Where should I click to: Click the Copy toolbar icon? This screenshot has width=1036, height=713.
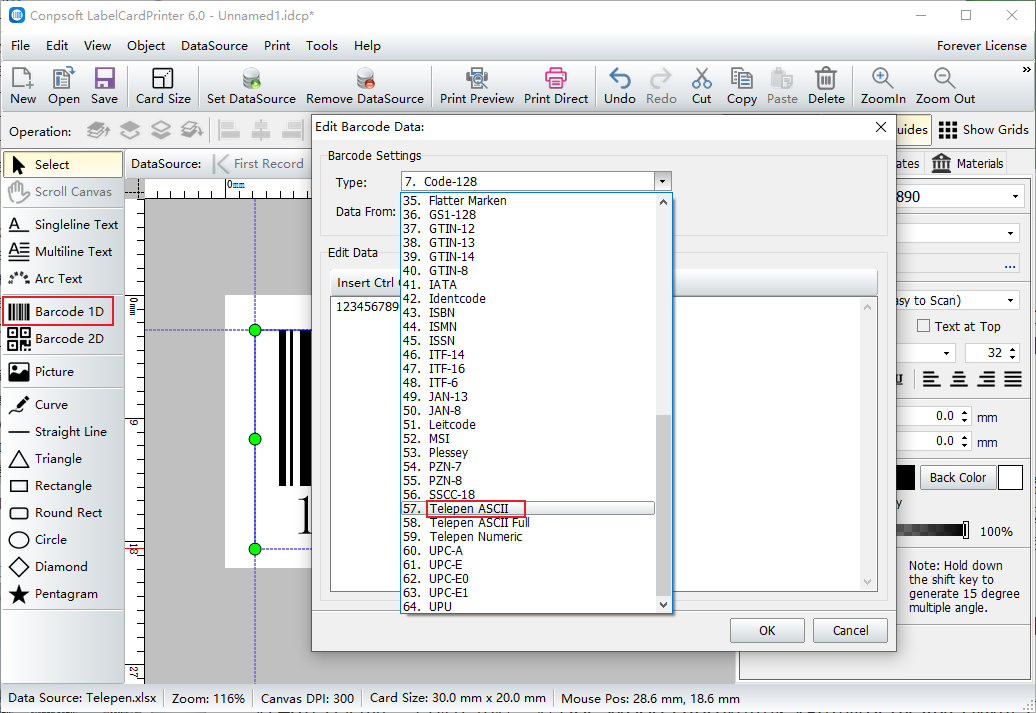pos(742,86)
